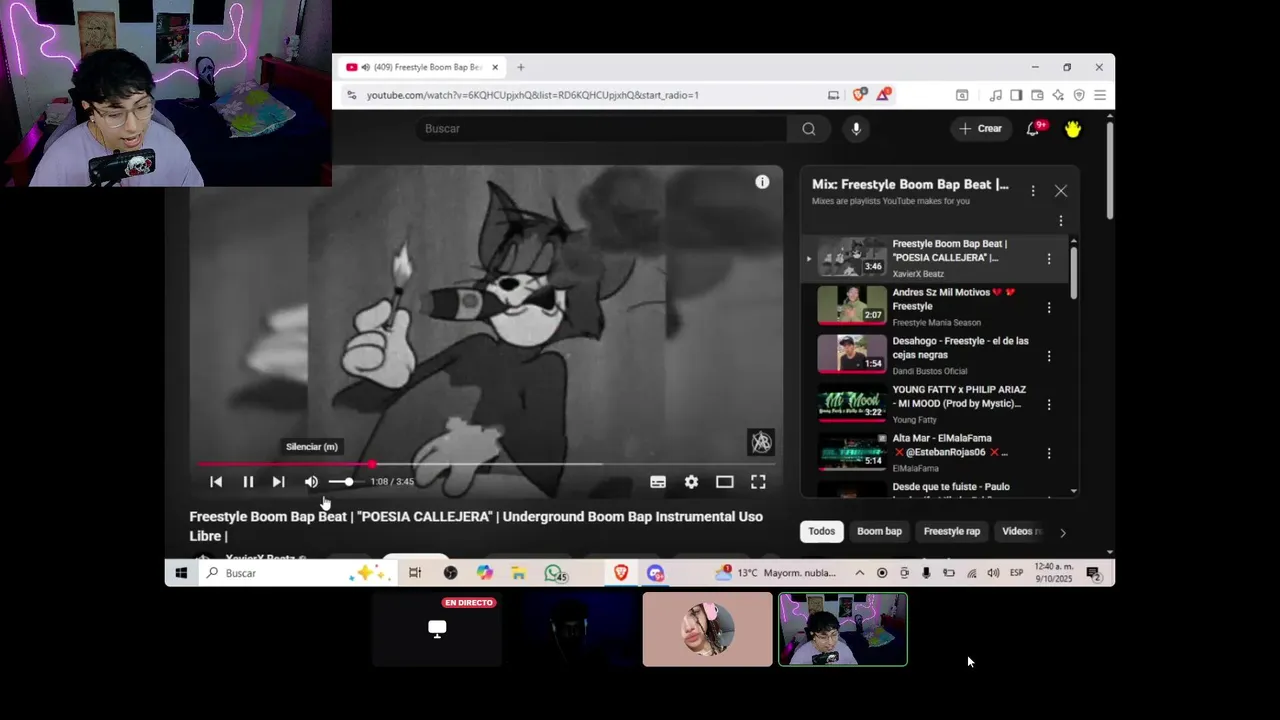This screenshot has width=1280, height=720.
Task: Mute the video with speaker icon
Action: pyautogui.click(x=311, y=482)
